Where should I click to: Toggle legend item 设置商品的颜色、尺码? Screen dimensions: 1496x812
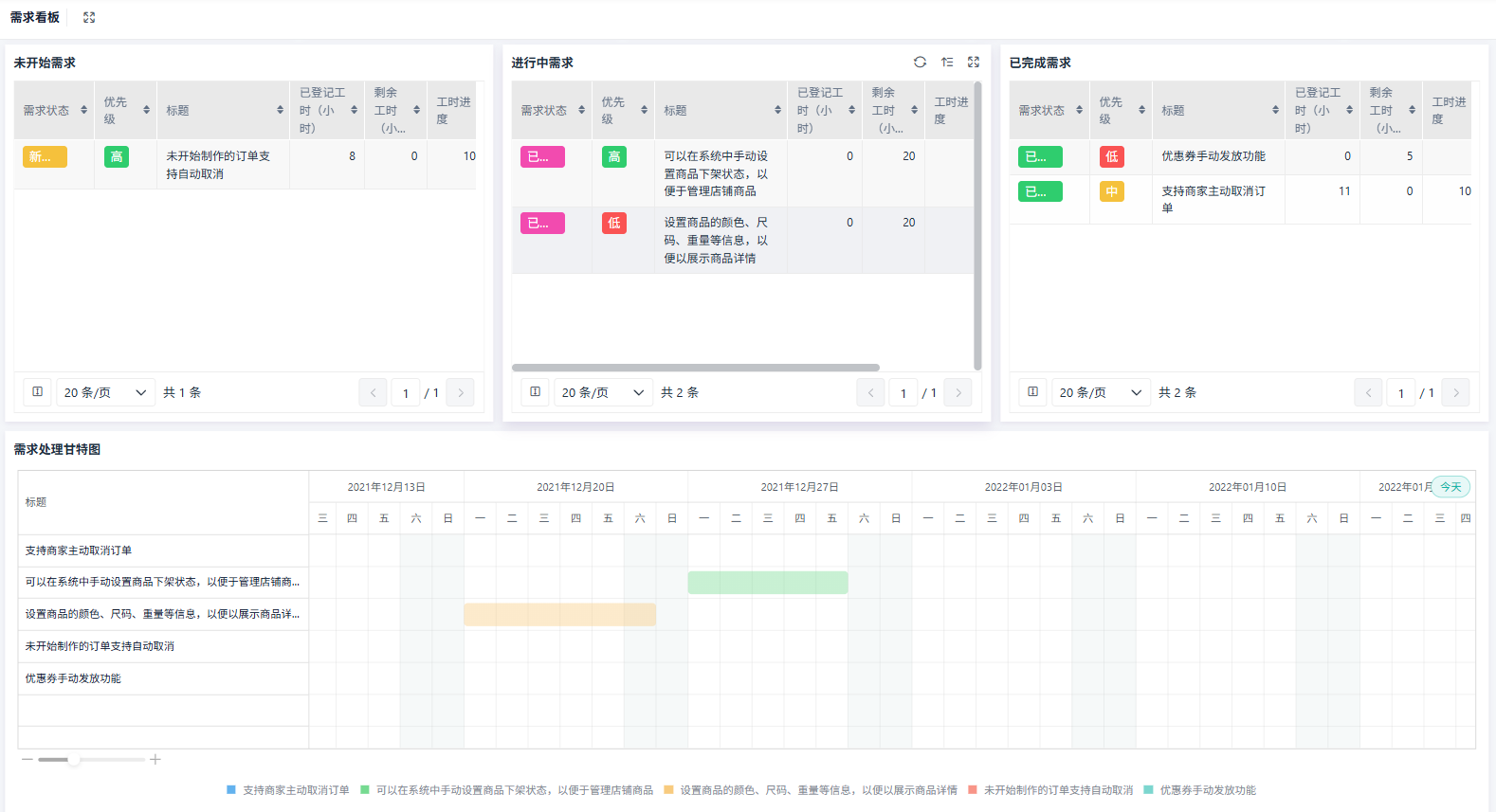(811, 790)
